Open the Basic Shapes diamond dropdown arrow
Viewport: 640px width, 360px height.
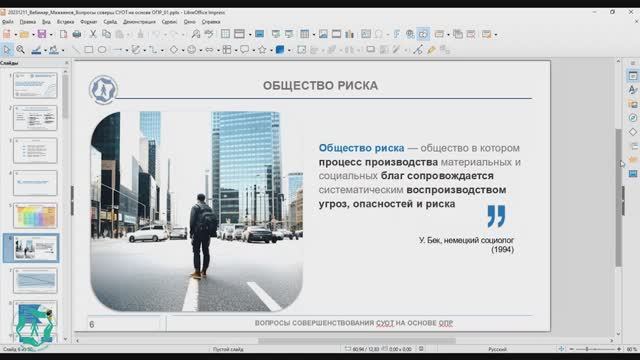[x=182, y=50]
